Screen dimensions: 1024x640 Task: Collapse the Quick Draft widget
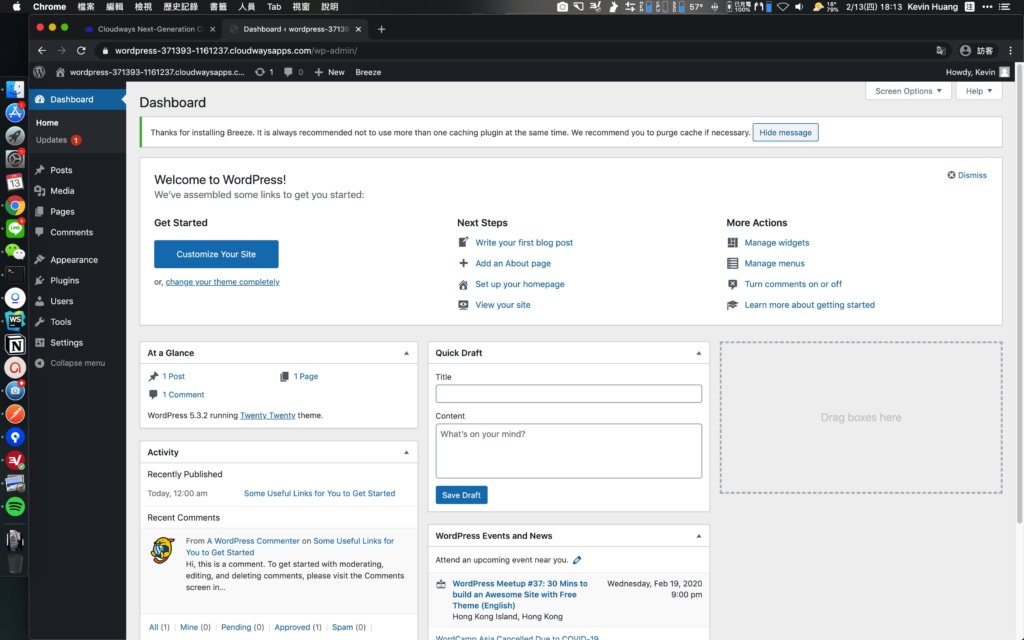coord(698,353)
